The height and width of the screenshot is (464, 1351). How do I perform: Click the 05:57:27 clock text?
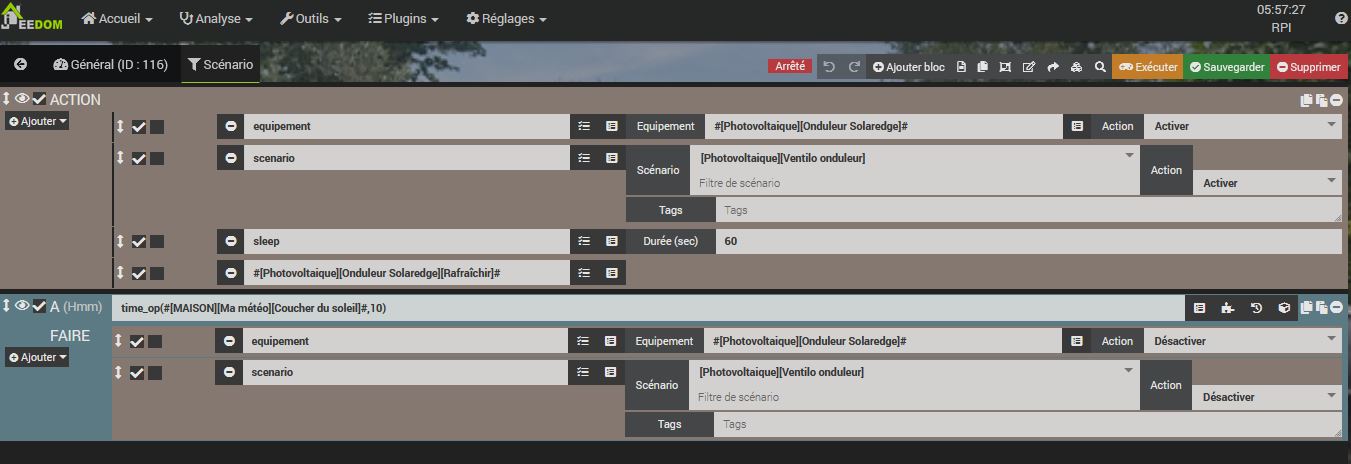click(1281, 10)
